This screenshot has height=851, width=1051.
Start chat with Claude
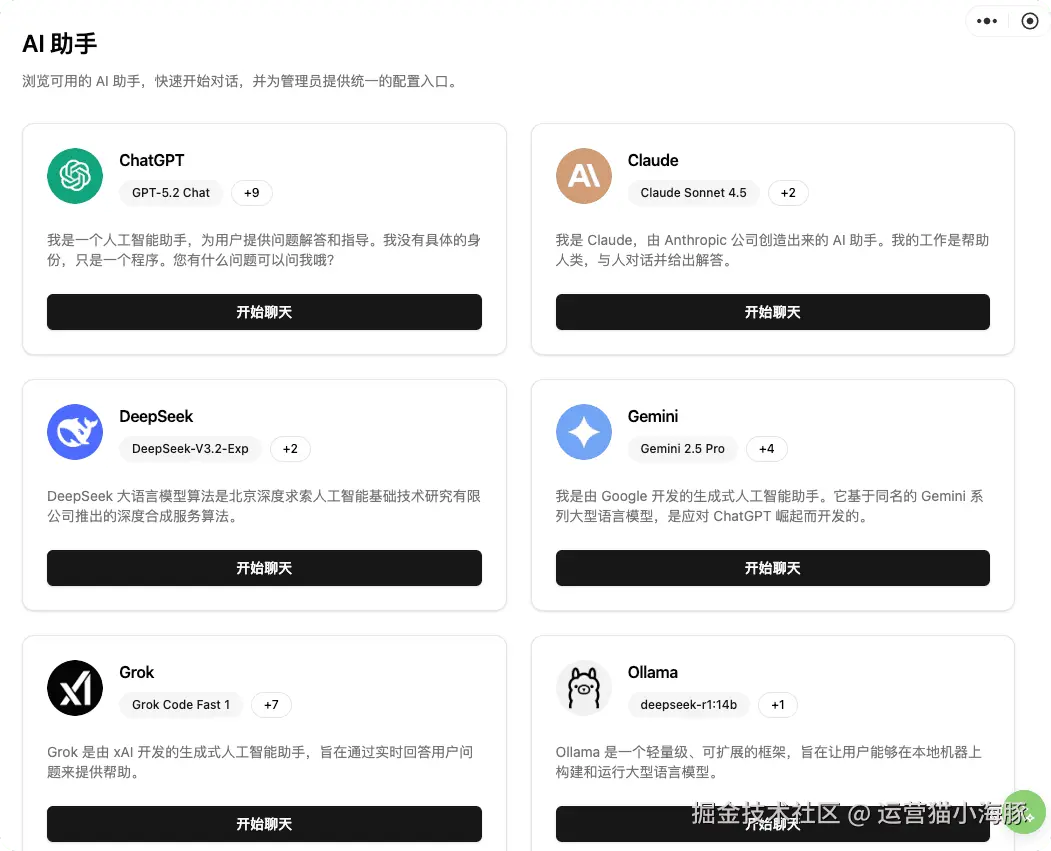tap(773, 312)
